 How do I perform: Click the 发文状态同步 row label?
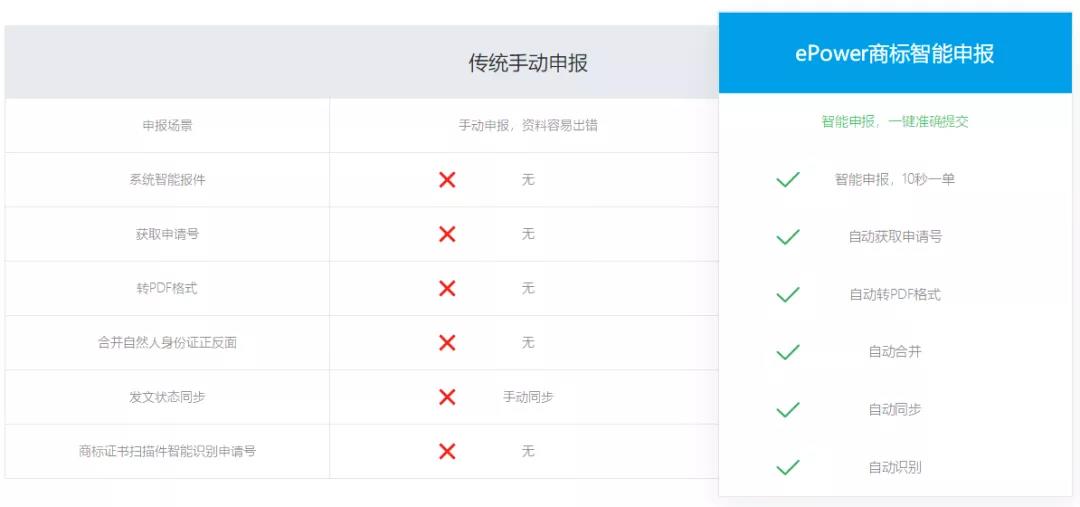click(x=167, y=397)
